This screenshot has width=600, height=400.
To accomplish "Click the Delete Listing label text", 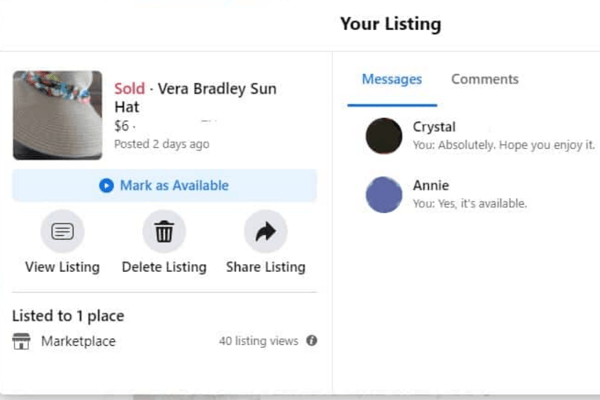I will point(164,267).
